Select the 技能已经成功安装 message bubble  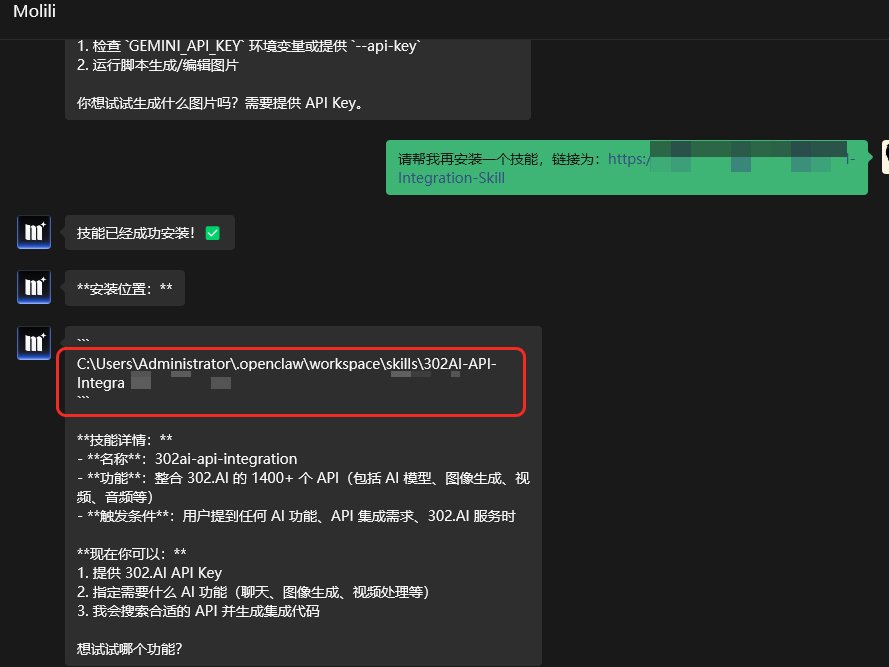pyautogui.click(x=149, y=232)
